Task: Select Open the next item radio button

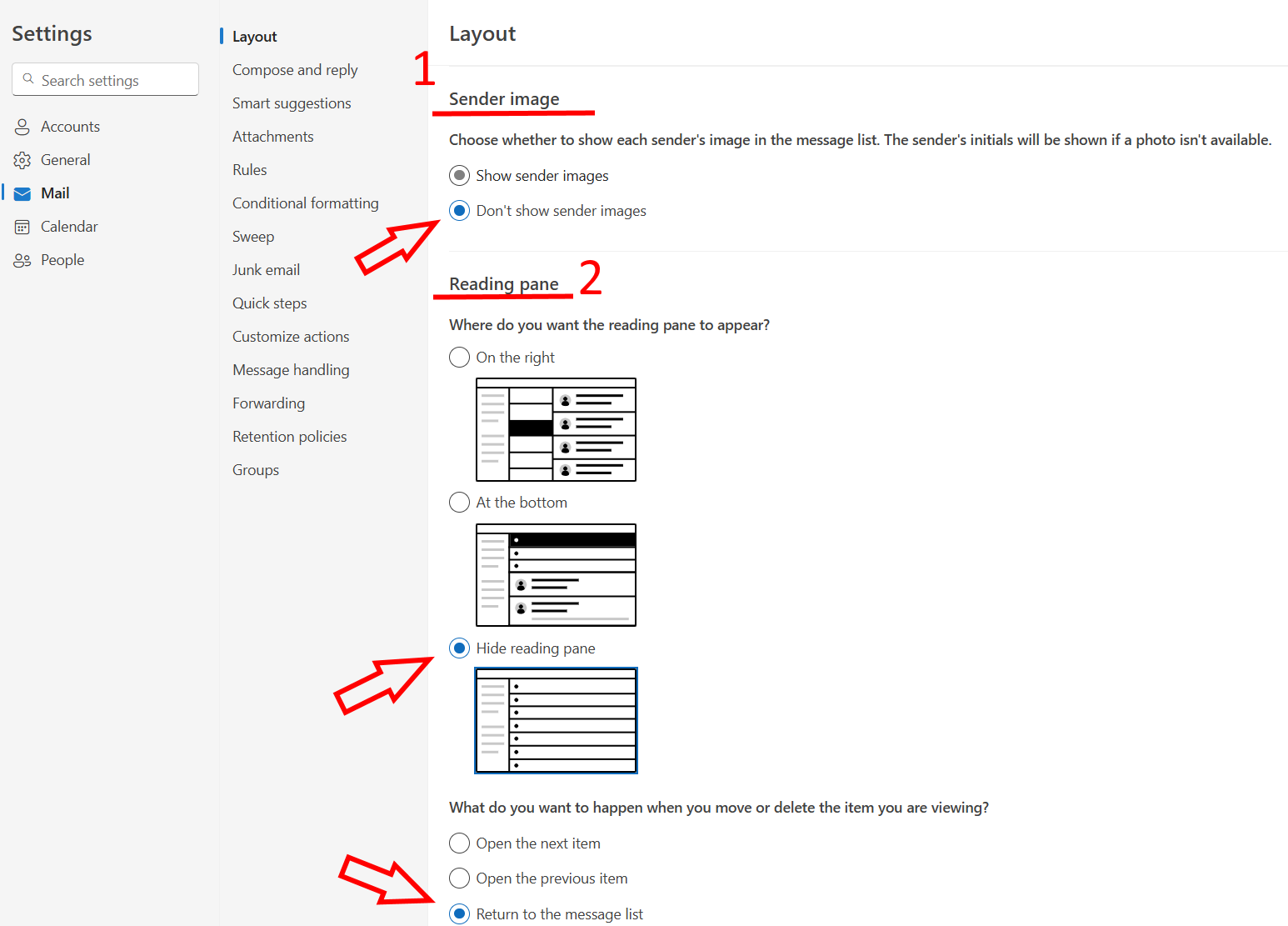Action: coord(459,843)
